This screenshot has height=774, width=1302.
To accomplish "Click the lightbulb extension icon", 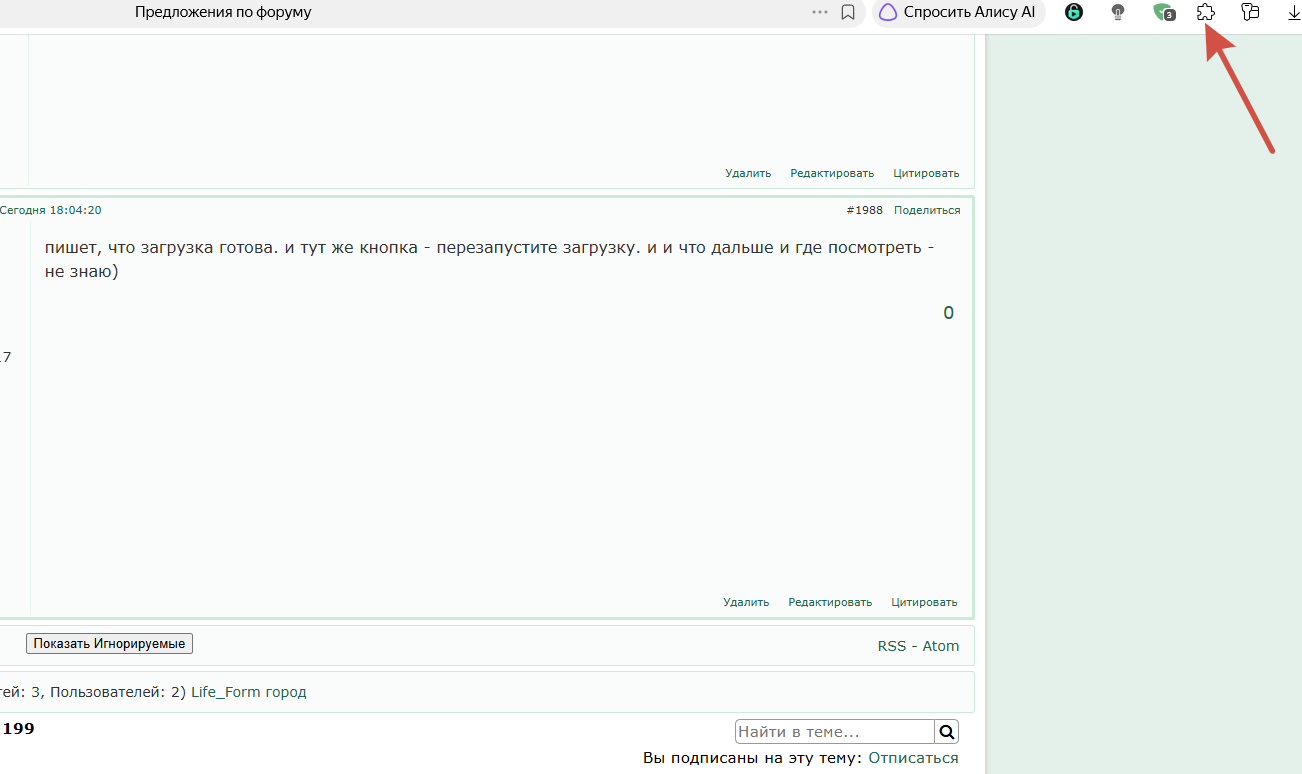I will (x=1118, y=13).
